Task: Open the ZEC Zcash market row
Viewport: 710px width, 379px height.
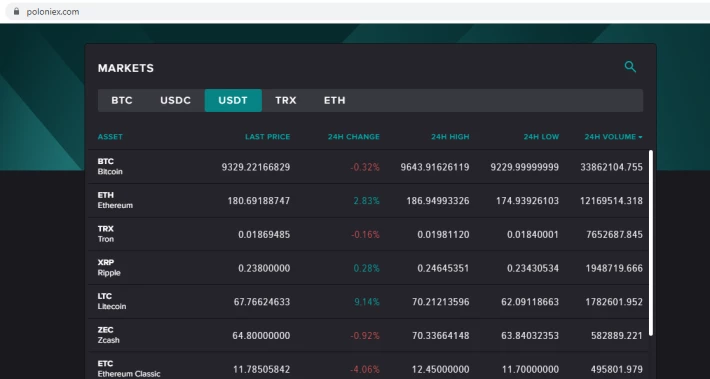Action: pos(368,335)
